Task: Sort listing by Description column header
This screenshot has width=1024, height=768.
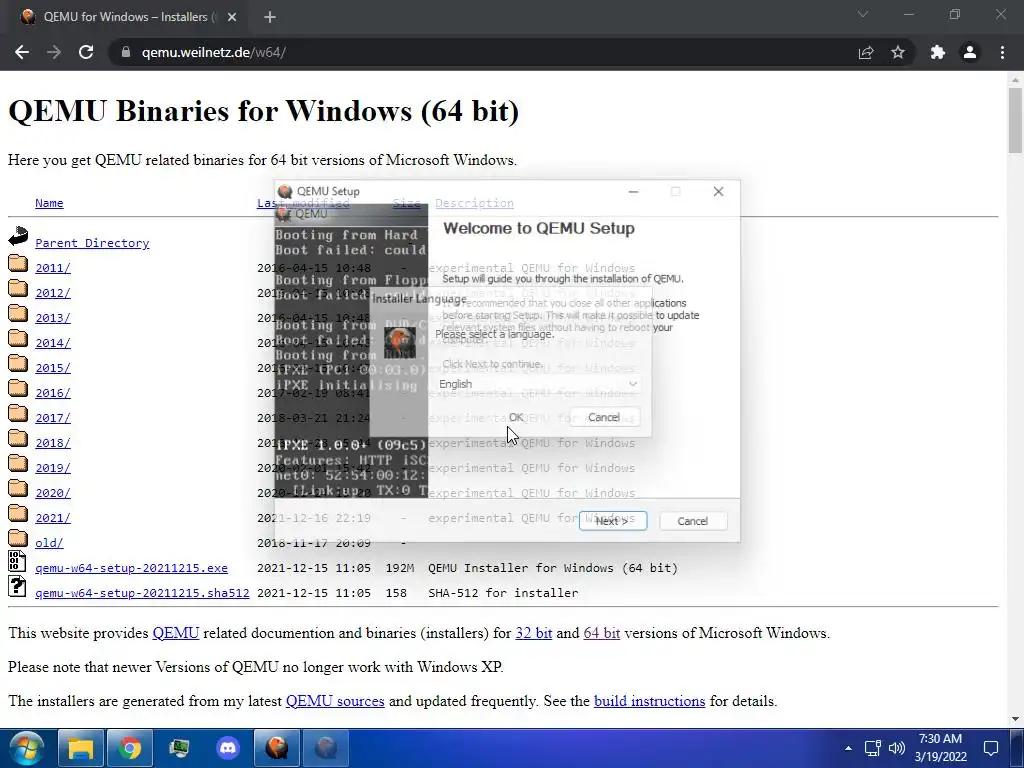Action: 474,203
